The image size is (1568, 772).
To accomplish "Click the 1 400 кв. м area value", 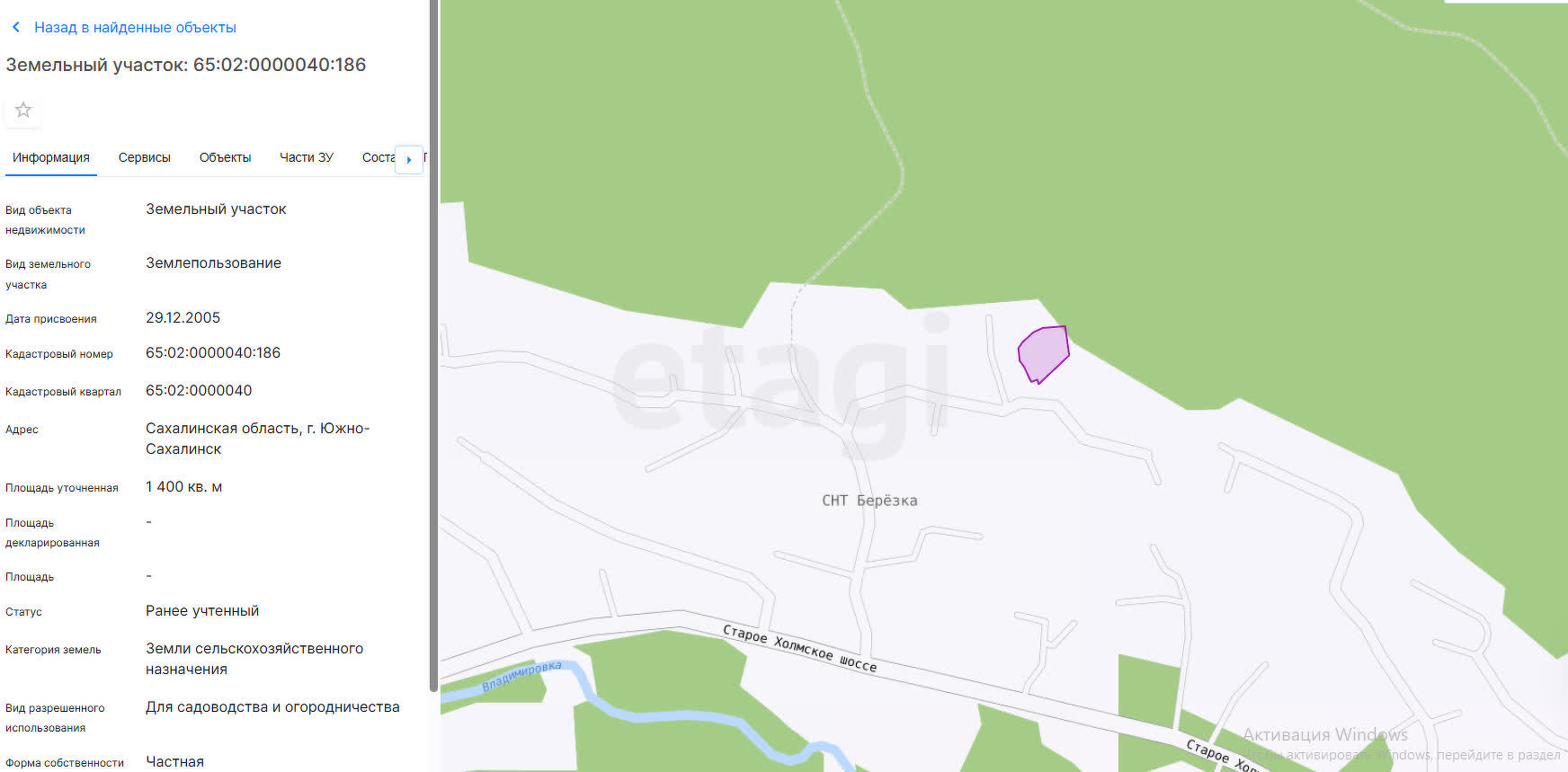I will point(184,487).
